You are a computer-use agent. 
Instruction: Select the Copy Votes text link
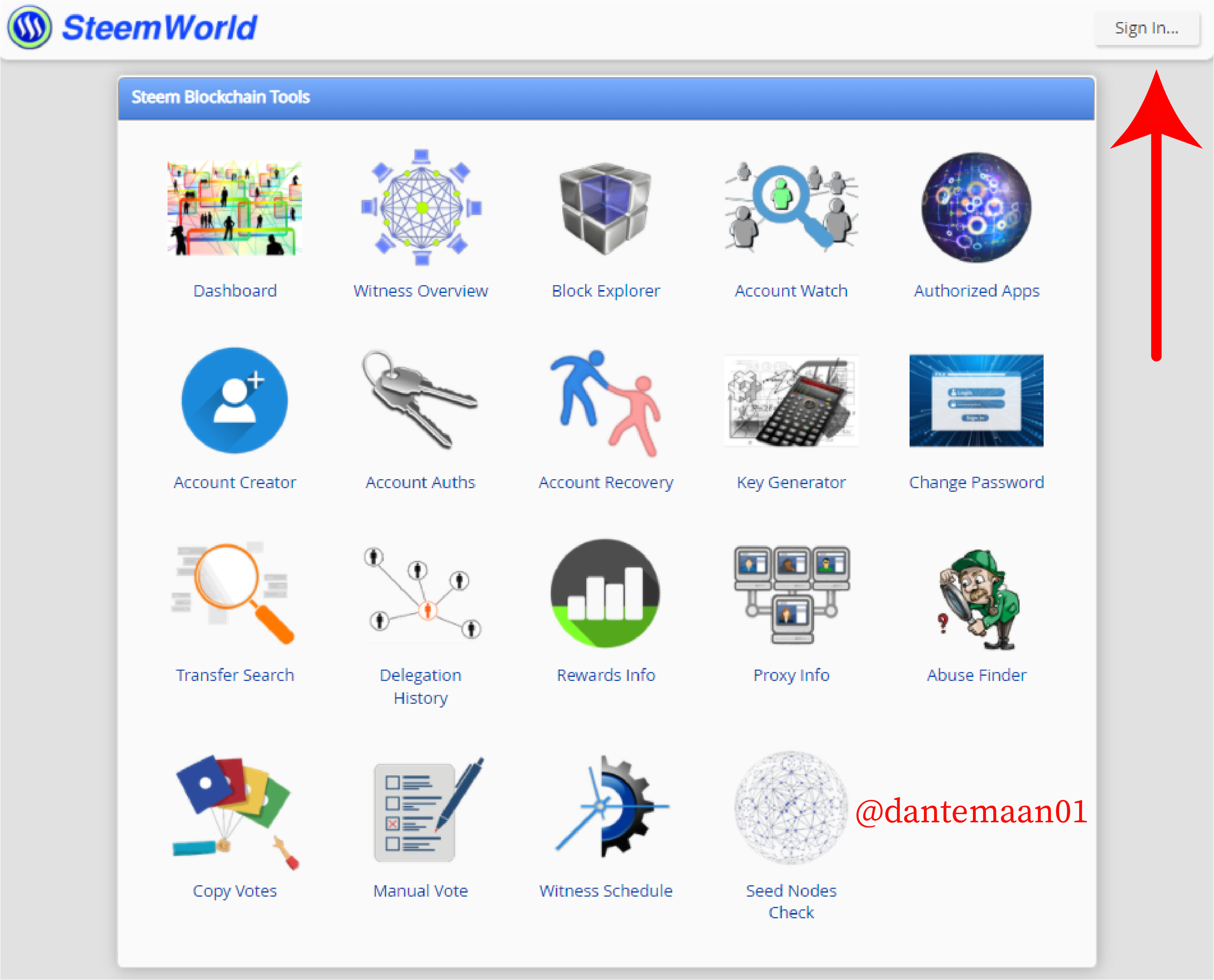235,891
